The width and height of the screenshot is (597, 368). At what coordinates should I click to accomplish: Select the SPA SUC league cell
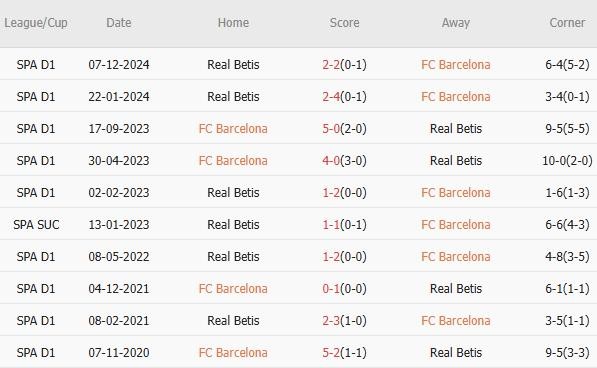pyautogui.click(x=36, y=225)
